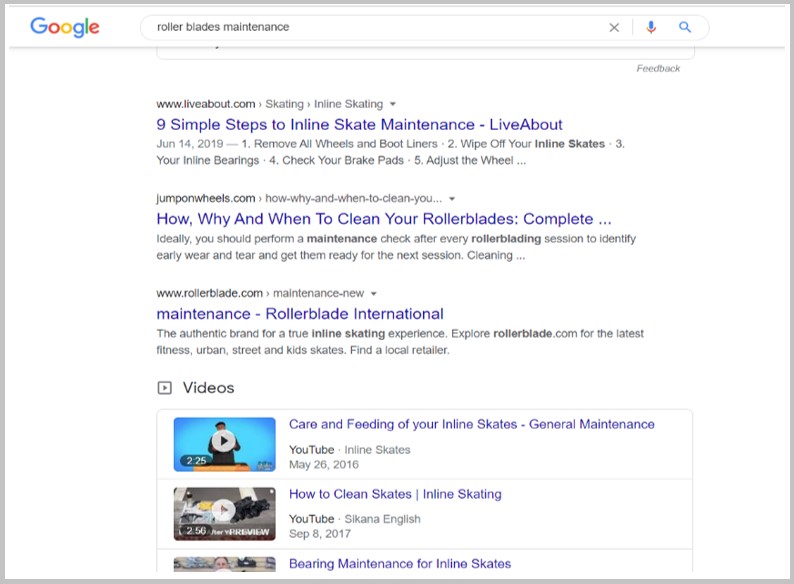Viewport: 794px width, 584px height.
Task: Open '9 Simple Steps to Inline Skate Maintenance' link
Action: (x=360, y=125)
